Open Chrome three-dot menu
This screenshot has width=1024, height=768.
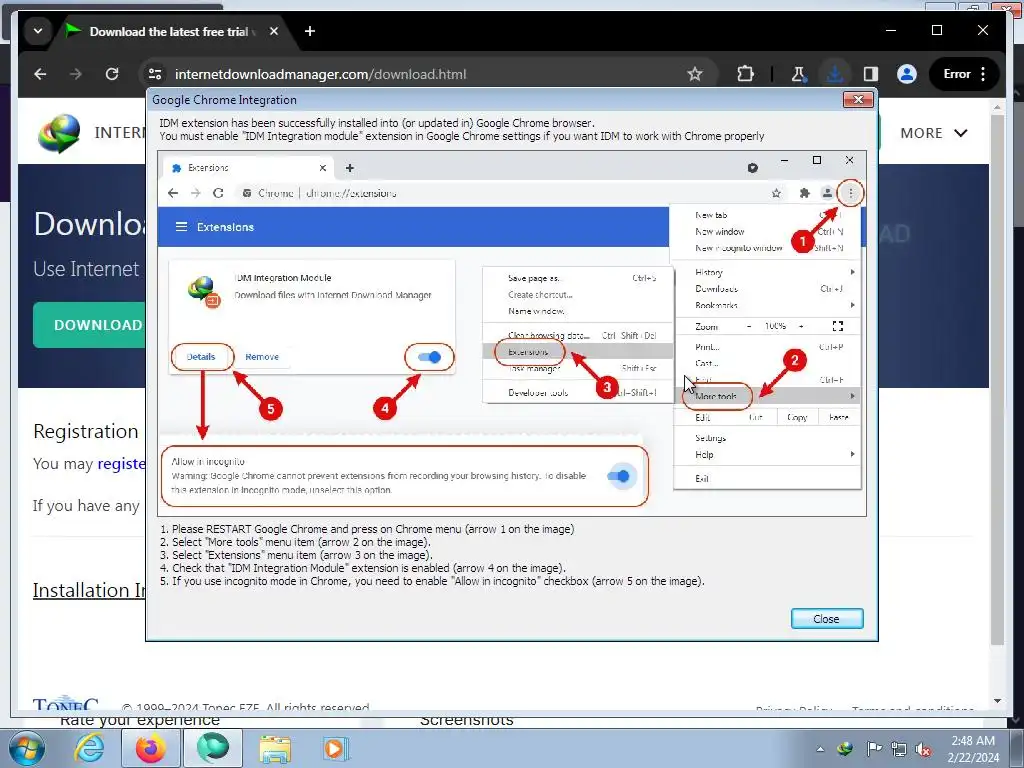[x=983, y=74]
